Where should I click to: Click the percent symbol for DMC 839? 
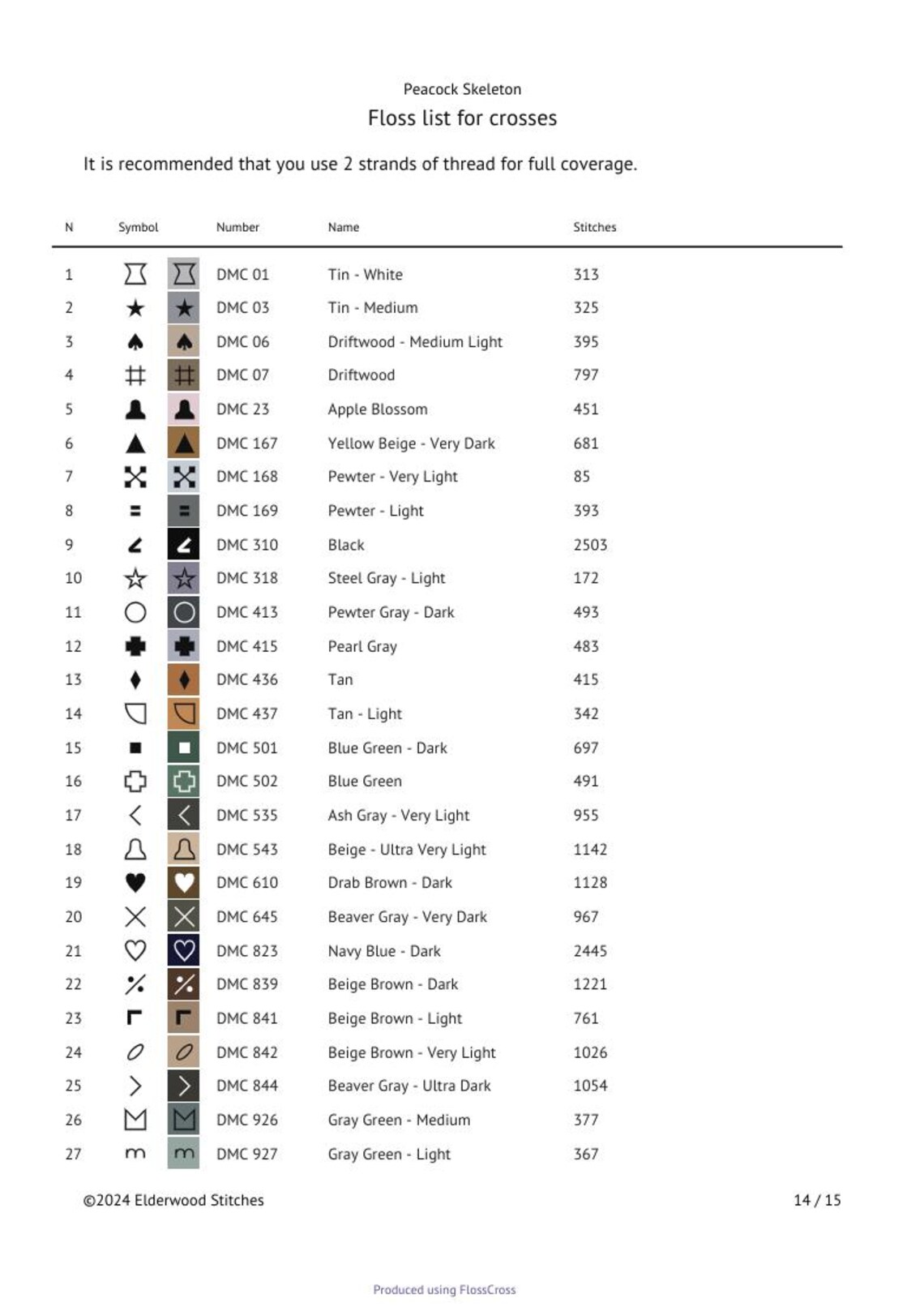click(x=135, y=984)
